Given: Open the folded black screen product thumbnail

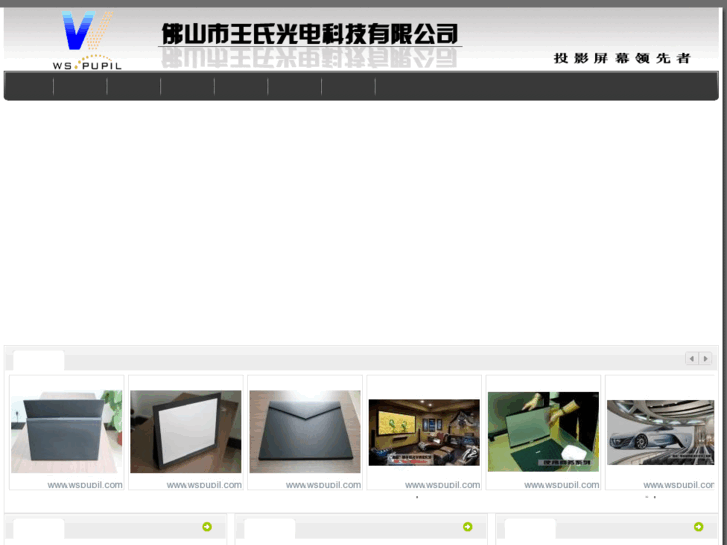Looking at the screenshot, I should [67, 431].
